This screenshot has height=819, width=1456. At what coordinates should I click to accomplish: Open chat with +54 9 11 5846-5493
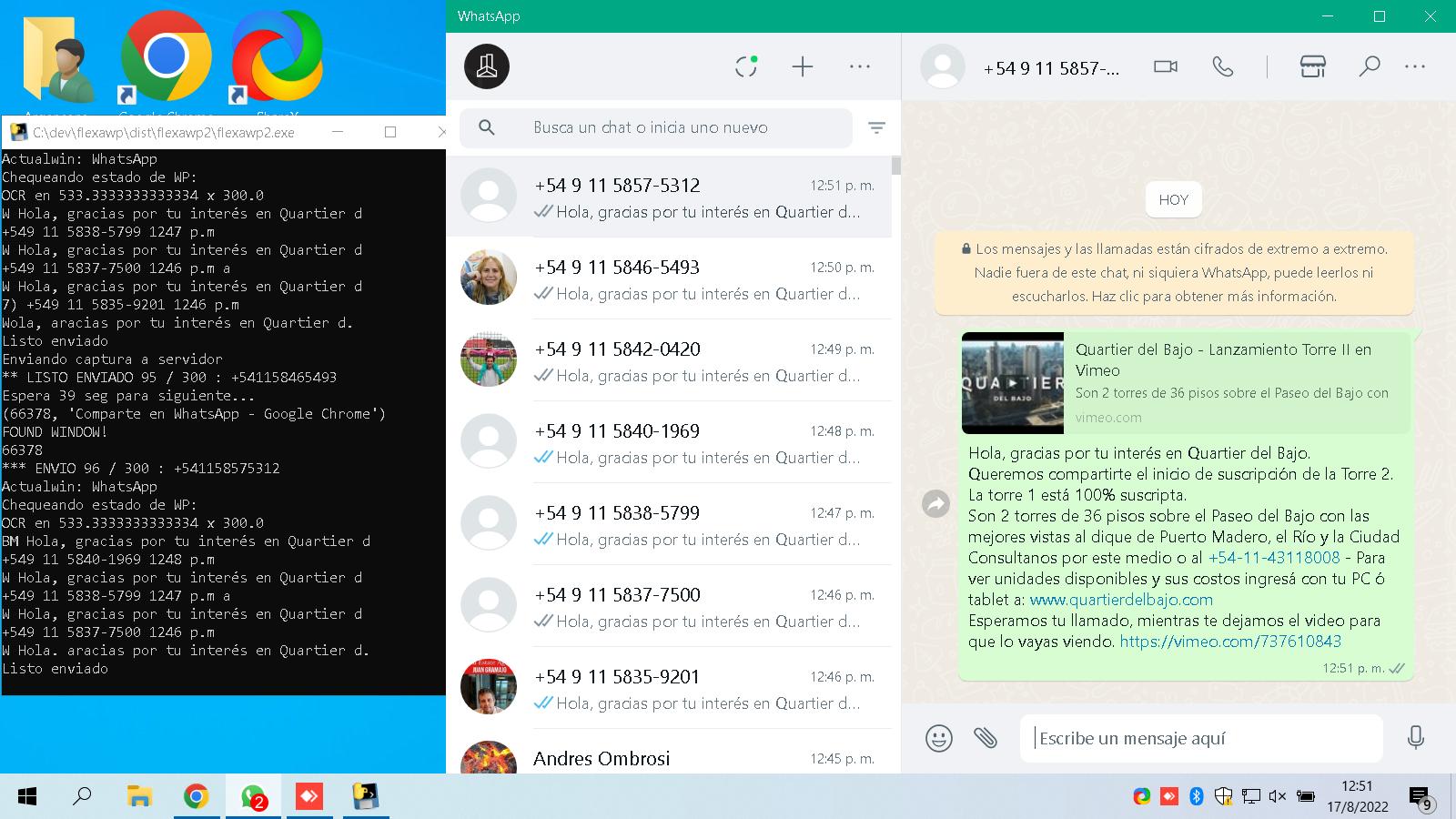669,278
